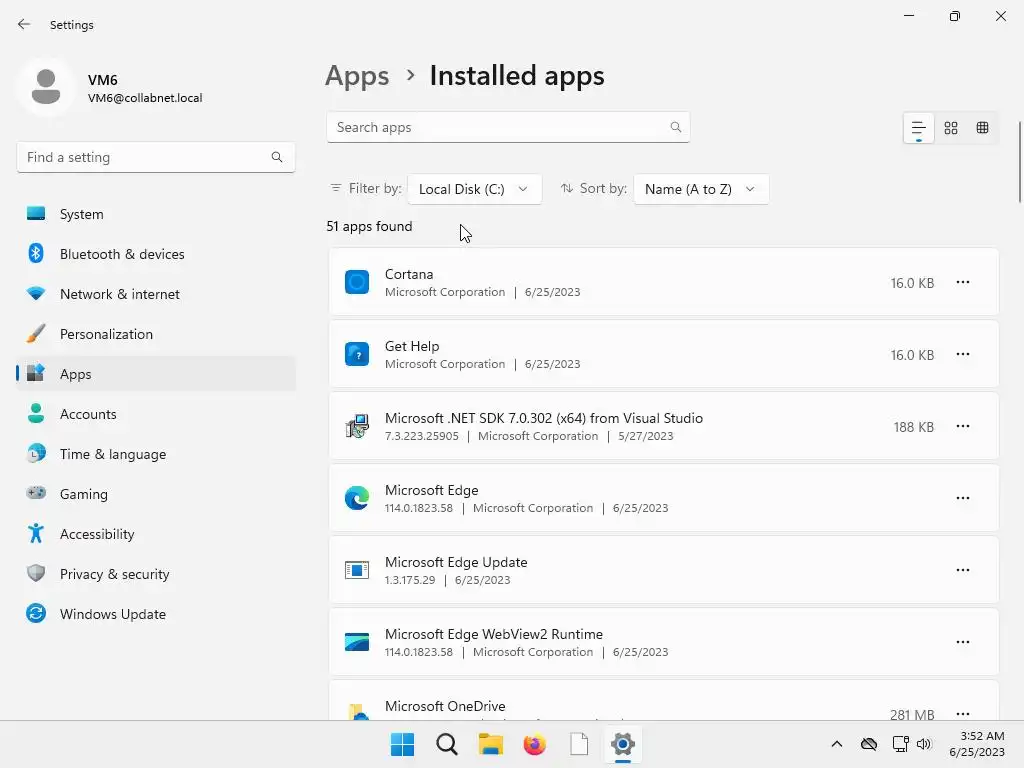Click the Microsoft Edge app icon

coord(357,498)
